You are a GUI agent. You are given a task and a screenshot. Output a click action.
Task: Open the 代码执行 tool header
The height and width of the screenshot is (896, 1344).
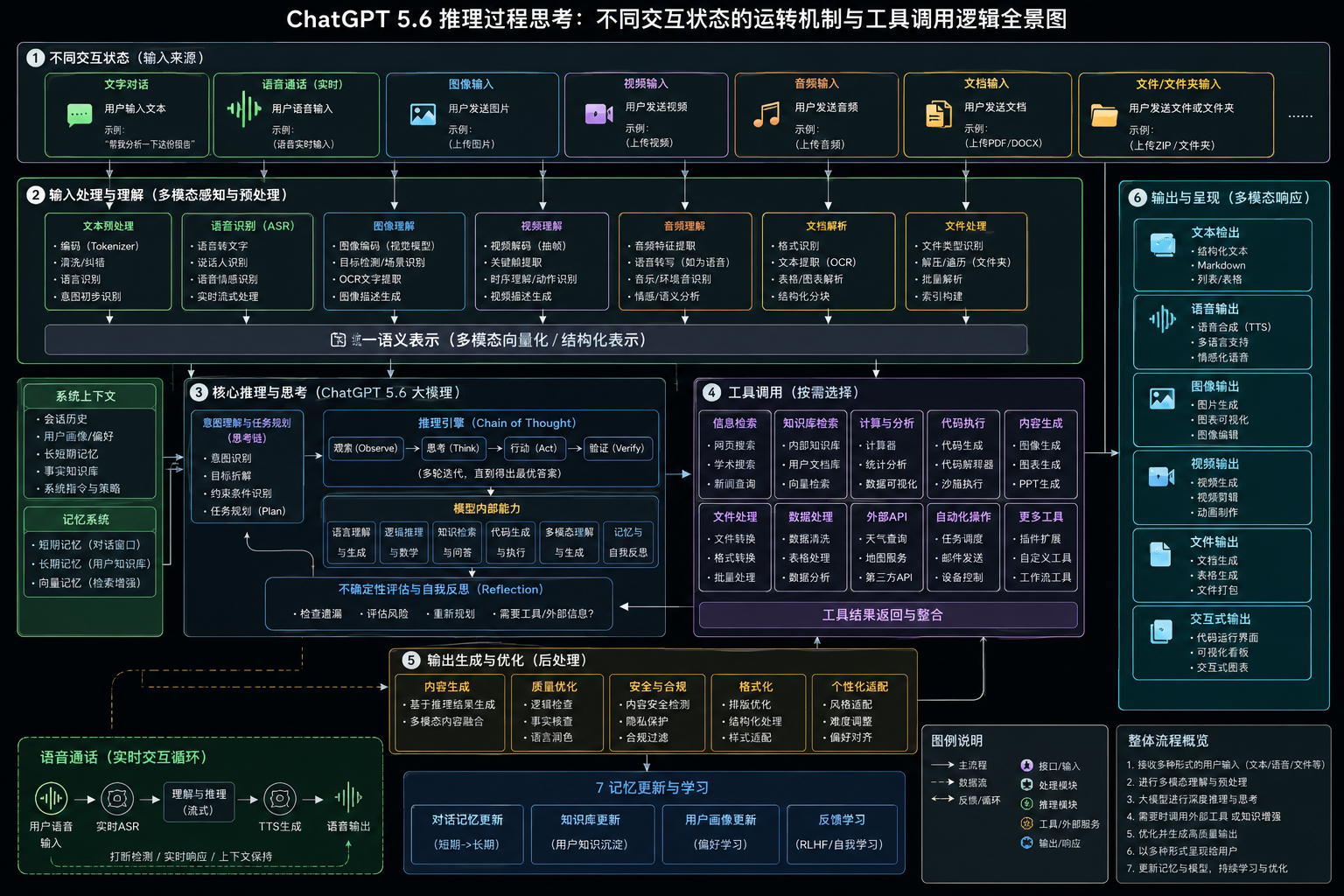pos(962,423)
